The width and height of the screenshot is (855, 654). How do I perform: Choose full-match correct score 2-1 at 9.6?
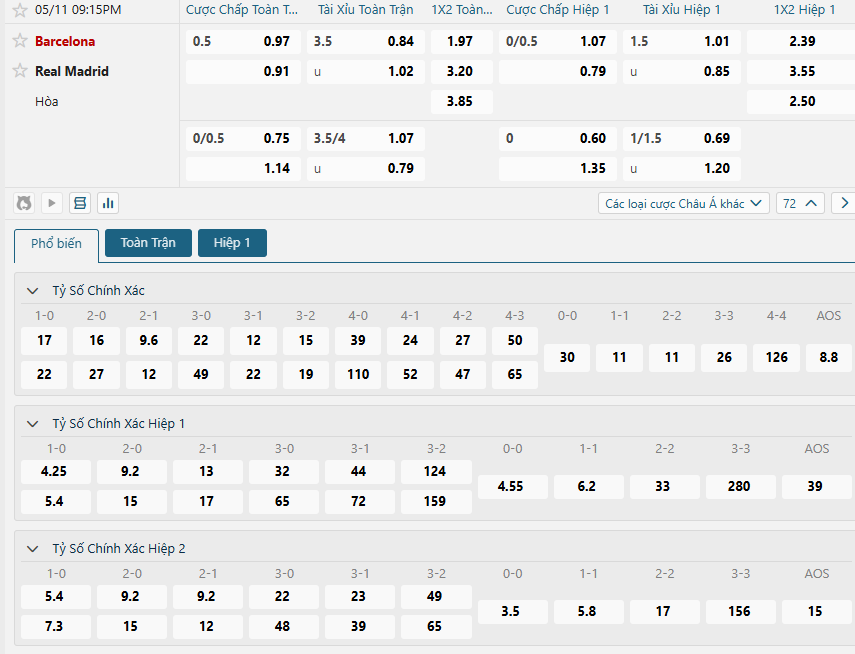coord(149,341)
